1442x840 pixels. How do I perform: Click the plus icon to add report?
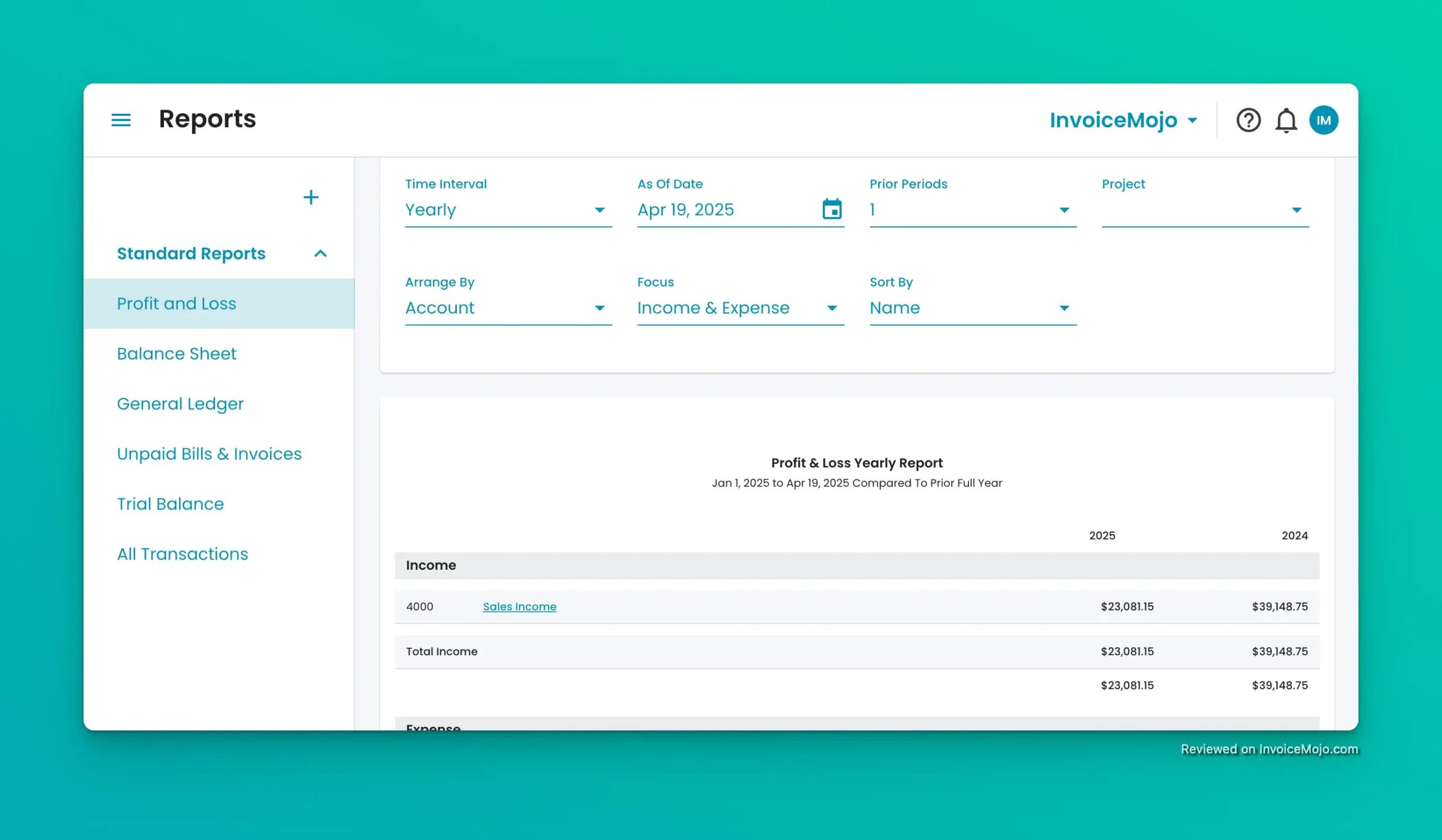coord(311,197)
